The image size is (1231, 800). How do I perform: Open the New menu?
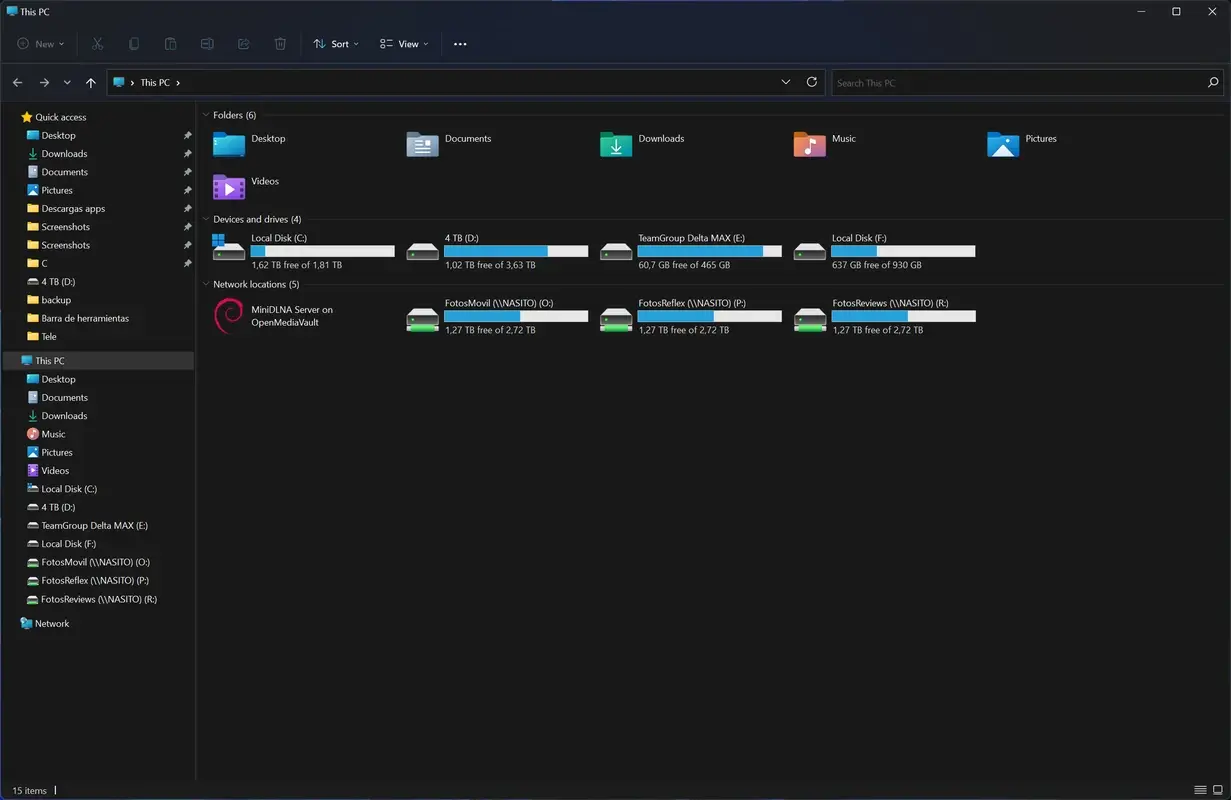pos(39,43)
